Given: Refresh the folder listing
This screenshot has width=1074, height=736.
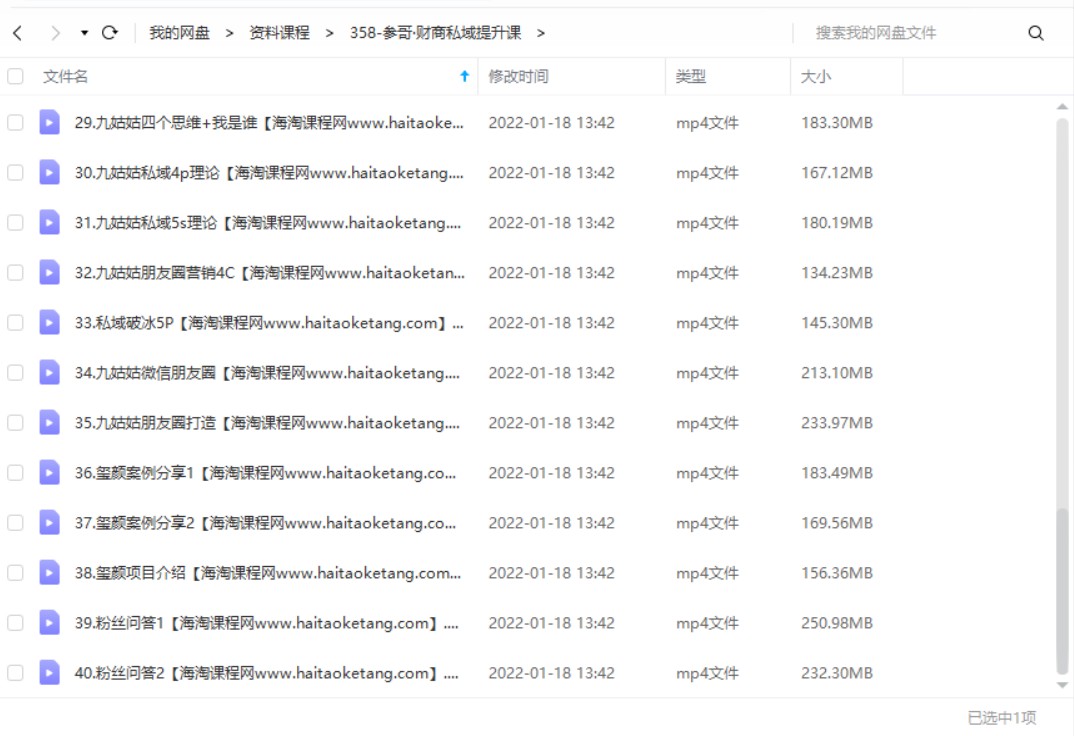Looking at the screenshot, I should pyautogui.click(x=110, y=32).
